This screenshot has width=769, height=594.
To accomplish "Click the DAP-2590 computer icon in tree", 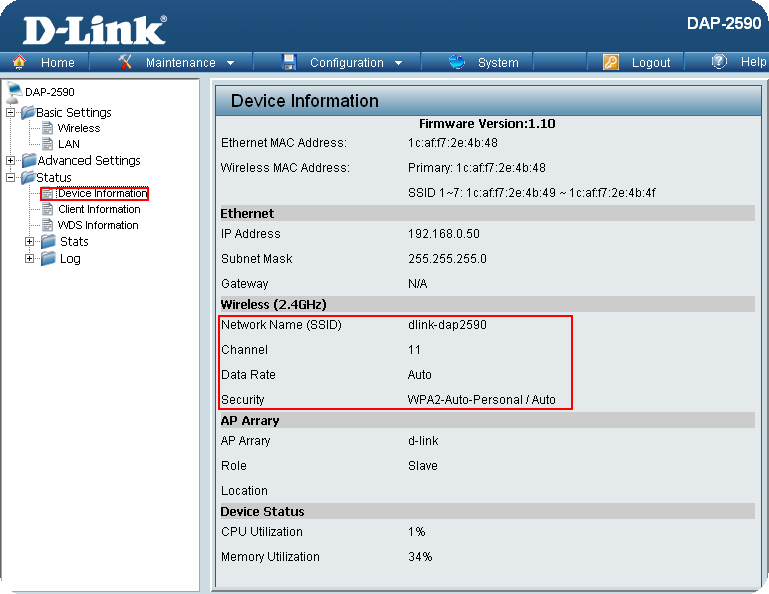I will pyautogui.click(x=13, y=92).
